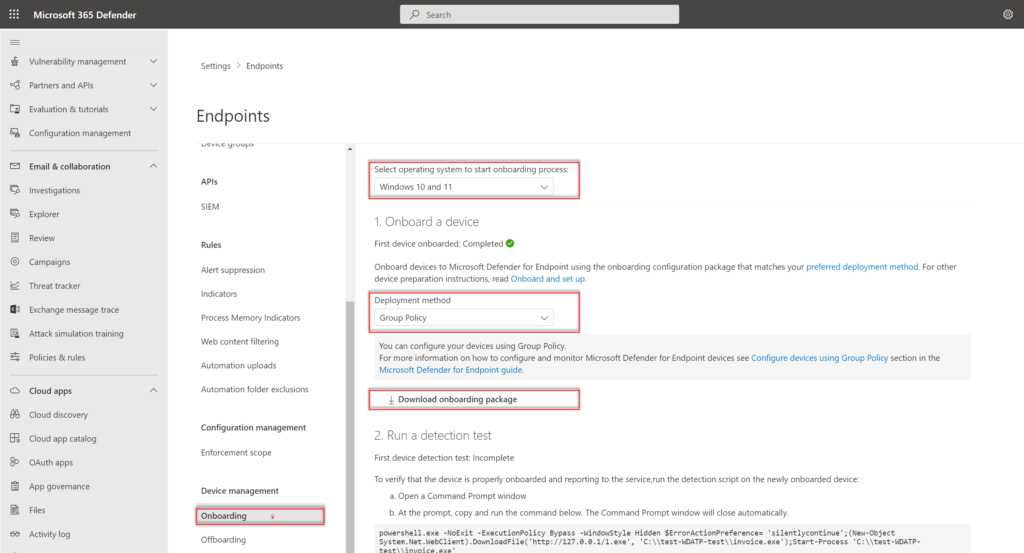Open SIEM settings under APIs
The image size is (1024, 553).
[x=210, y=207]
